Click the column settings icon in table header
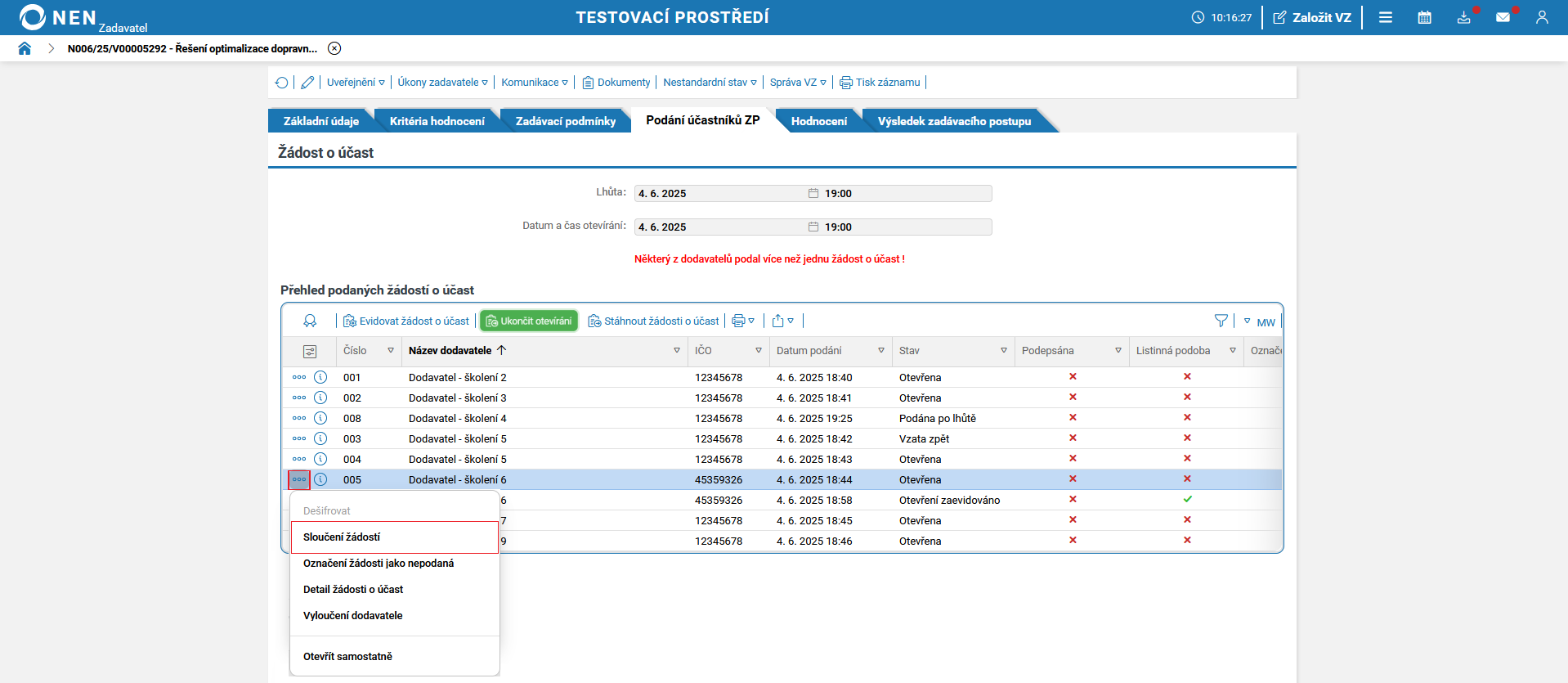Image resolution: width=1568 pixels, height=683 pixels. [310, 351]
